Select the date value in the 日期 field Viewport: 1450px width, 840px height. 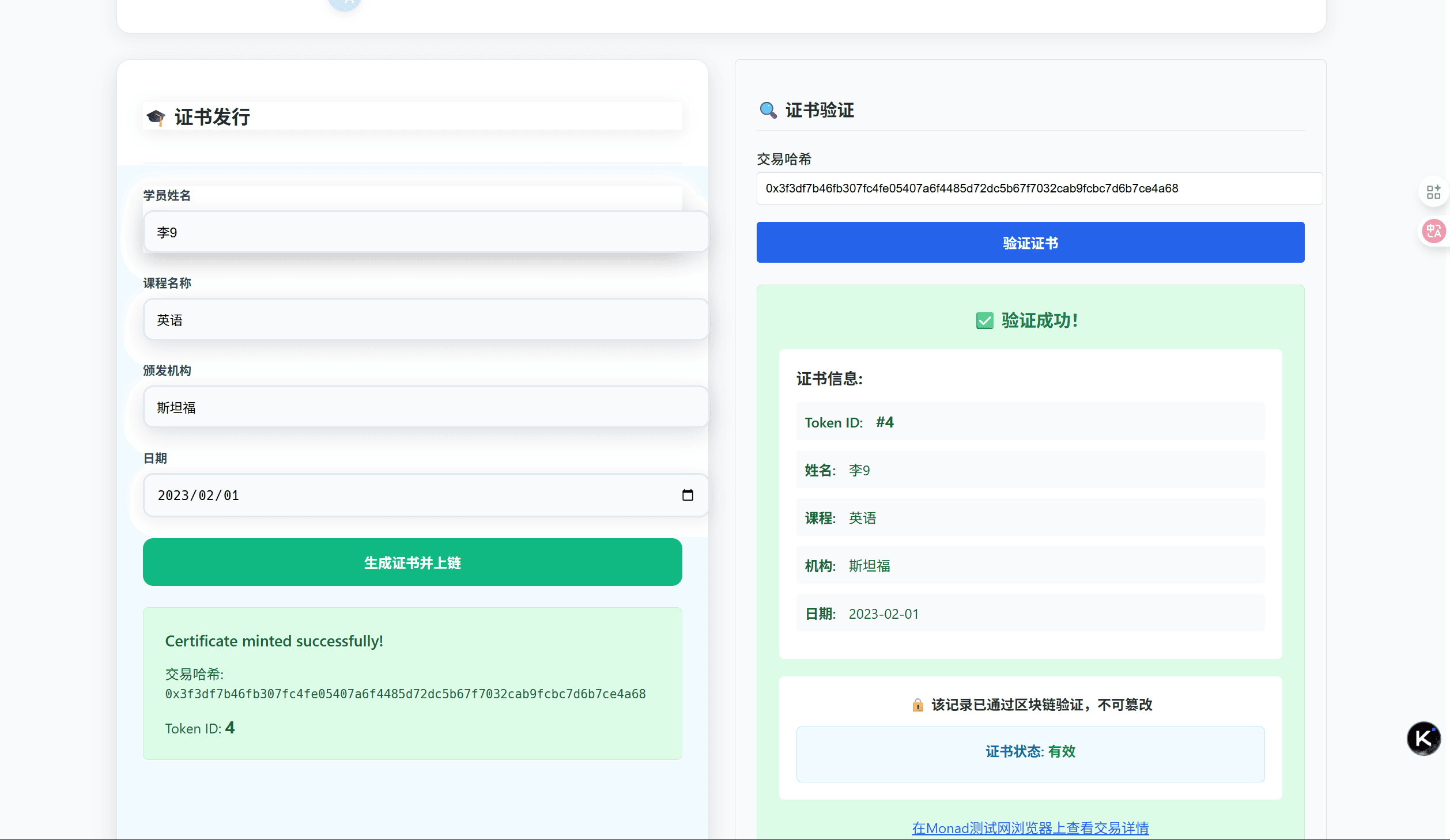[x=198, y=495]
